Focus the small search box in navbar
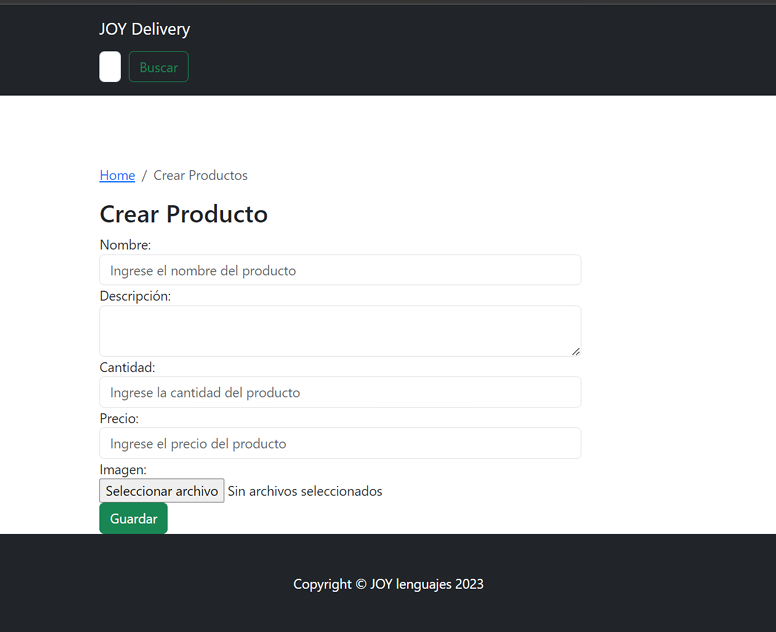The height and width of the screenshot is (632, 776). coord(110,67)
